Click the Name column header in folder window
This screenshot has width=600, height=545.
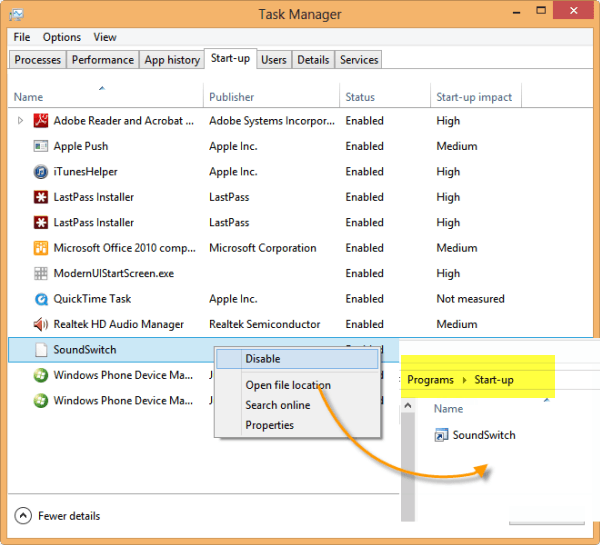click(448, 409)
